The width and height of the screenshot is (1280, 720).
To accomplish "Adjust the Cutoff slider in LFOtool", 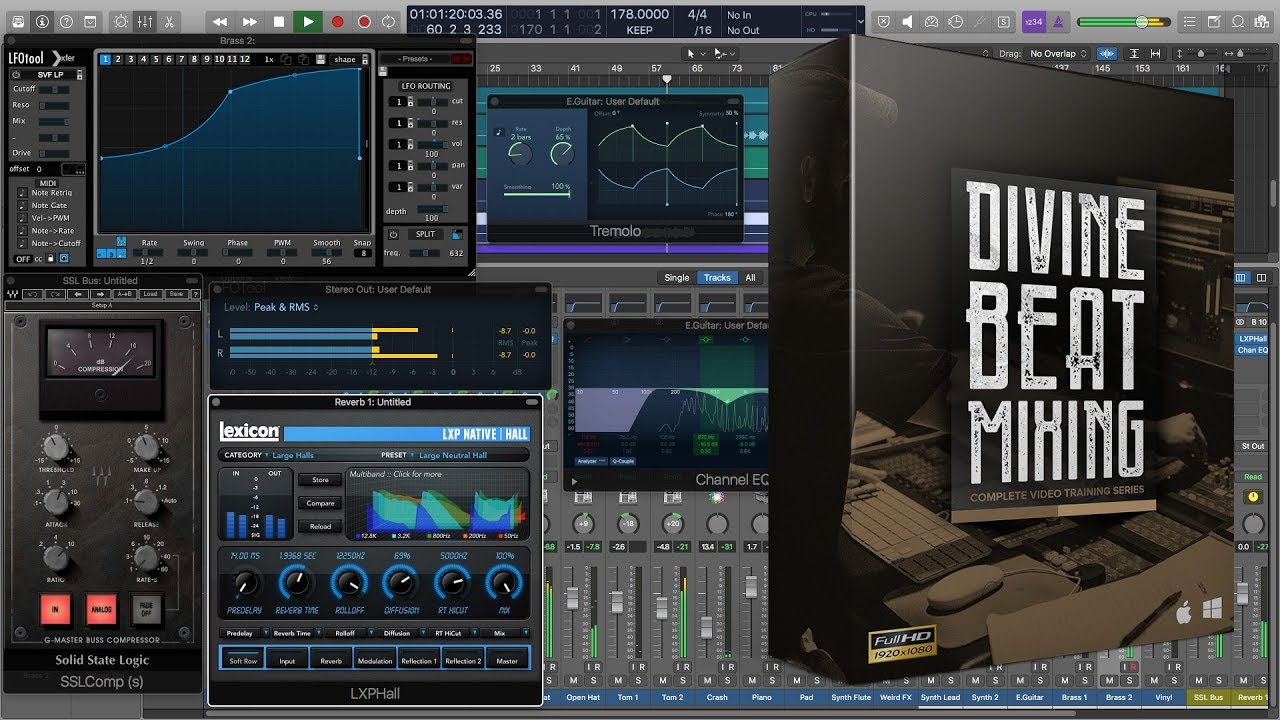I will tap(54, 89).
